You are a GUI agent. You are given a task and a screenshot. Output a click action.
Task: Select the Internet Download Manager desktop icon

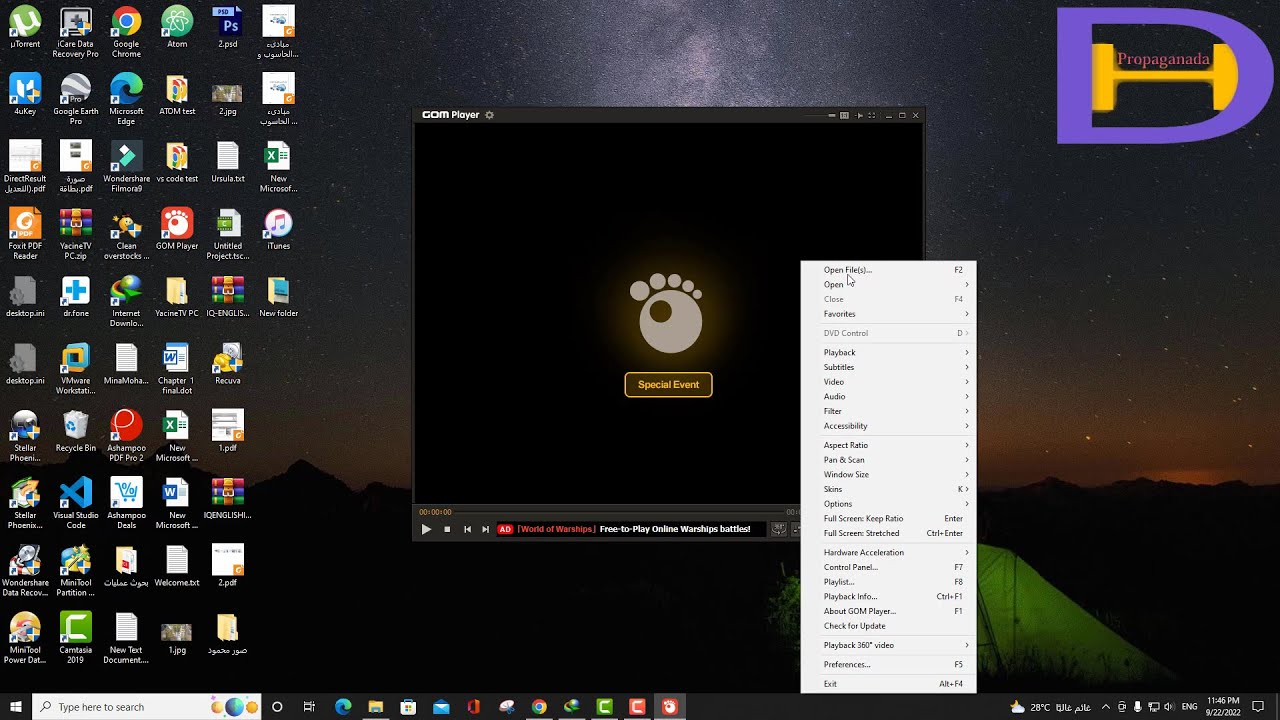pos(126,301)
